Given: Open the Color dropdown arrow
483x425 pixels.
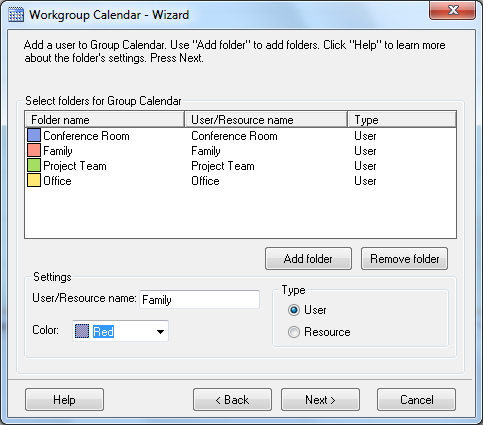Looking at the screenshot, I should point(160,331).
